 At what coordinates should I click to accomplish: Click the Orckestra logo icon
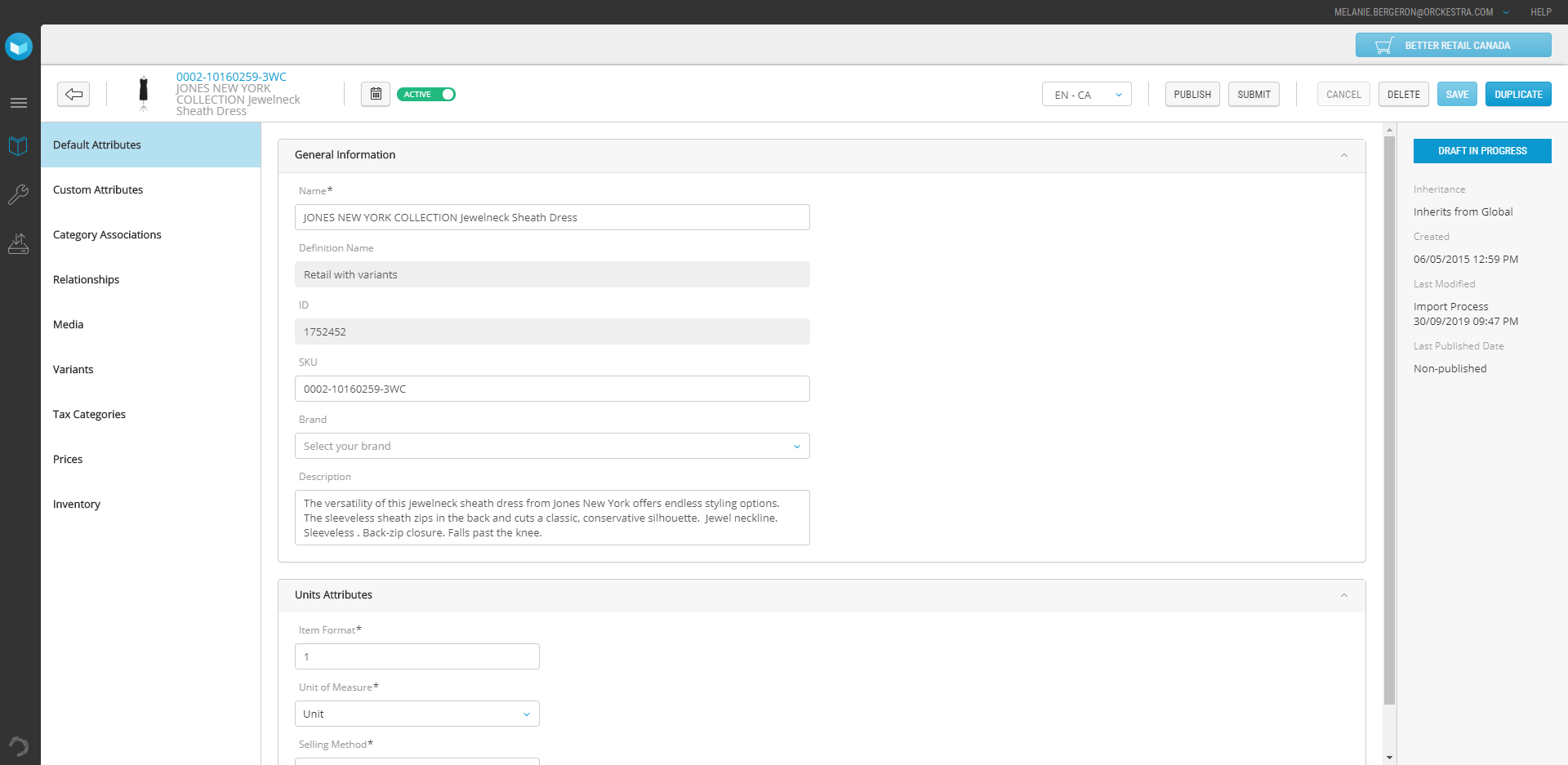click(18, 47)
